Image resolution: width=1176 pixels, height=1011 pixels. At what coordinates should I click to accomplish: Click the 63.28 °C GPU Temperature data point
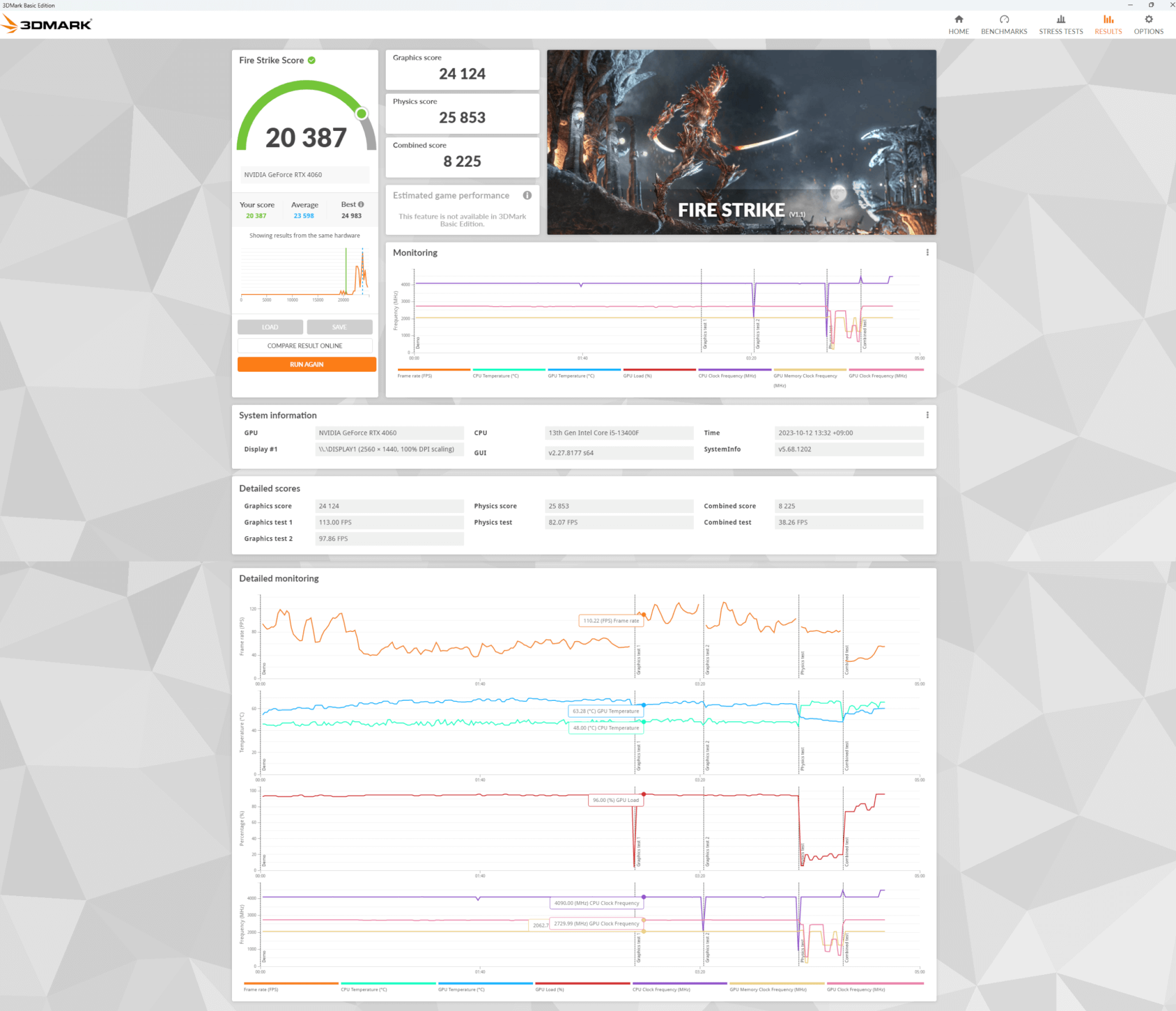point(644,705)
